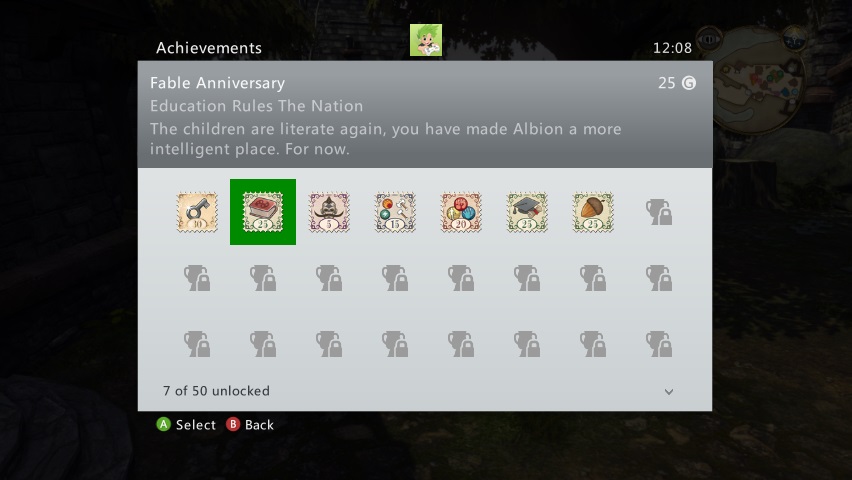Viewport: 852px width, 480px height.
Task: Open the mustache helmet achievement stamp
Action: 329,212
